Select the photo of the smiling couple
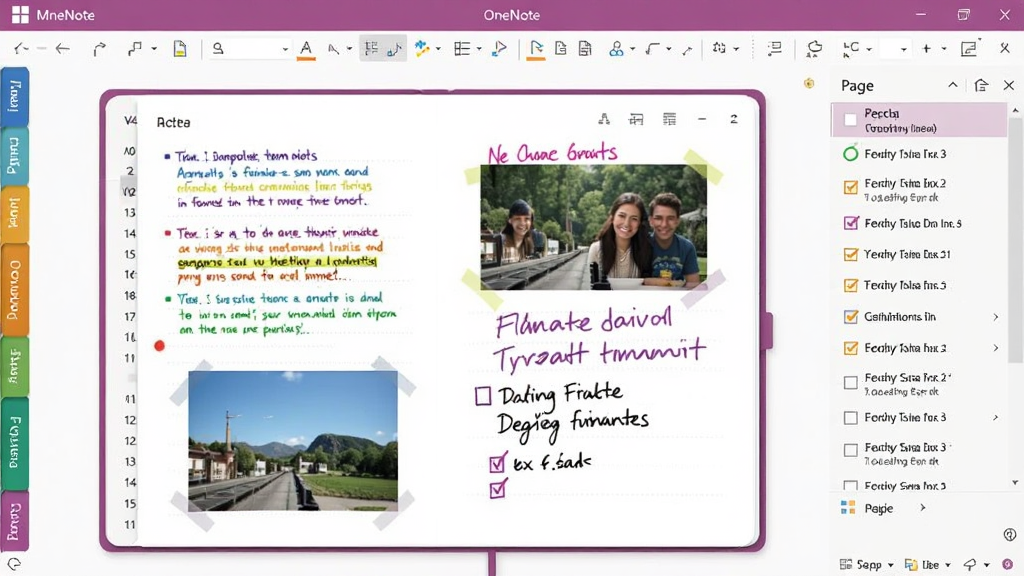 click(593, 227)
